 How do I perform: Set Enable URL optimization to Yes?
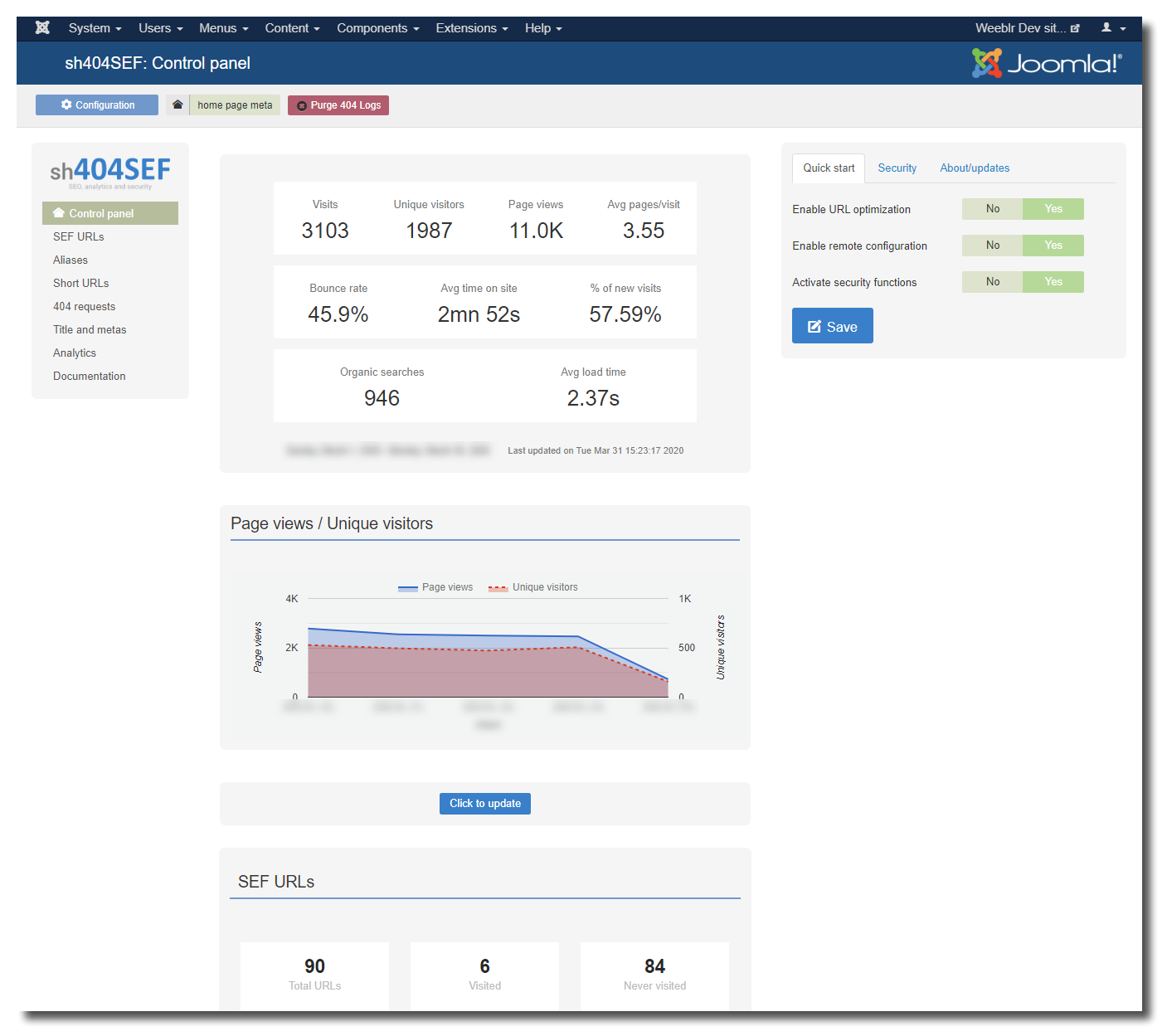click(1053, 209)
